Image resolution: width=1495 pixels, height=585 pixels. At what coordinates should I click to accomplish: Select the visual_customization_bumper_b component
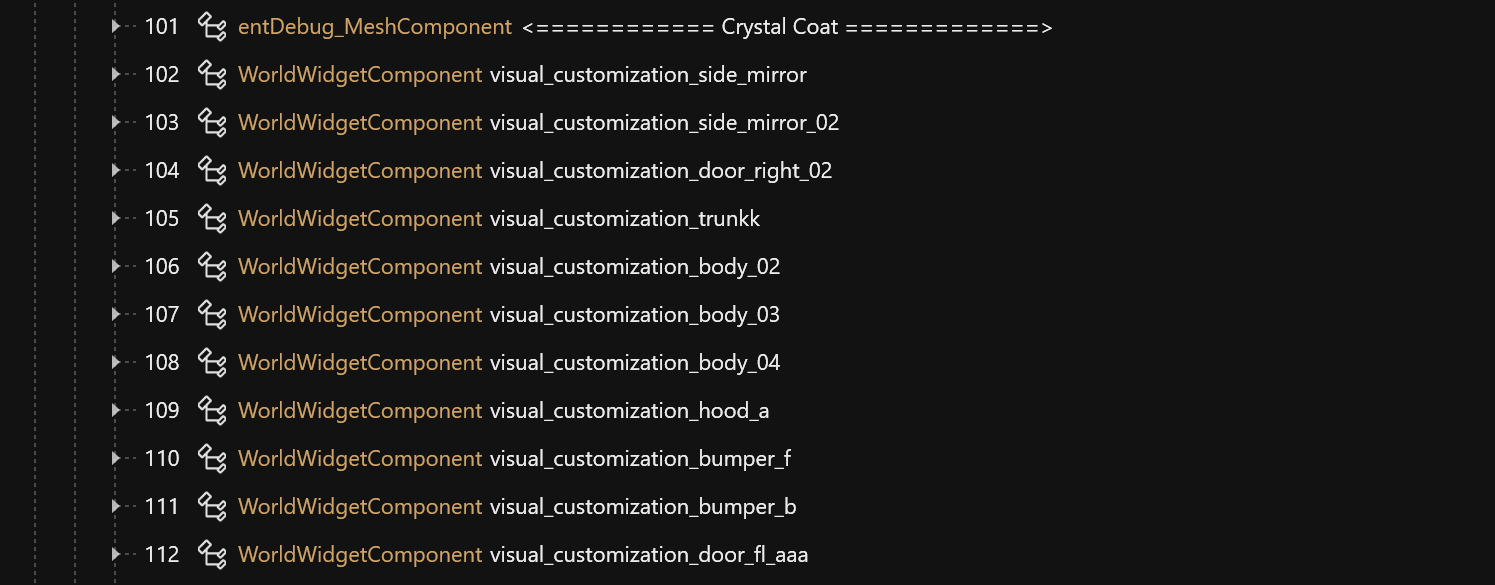coord(643,507)
